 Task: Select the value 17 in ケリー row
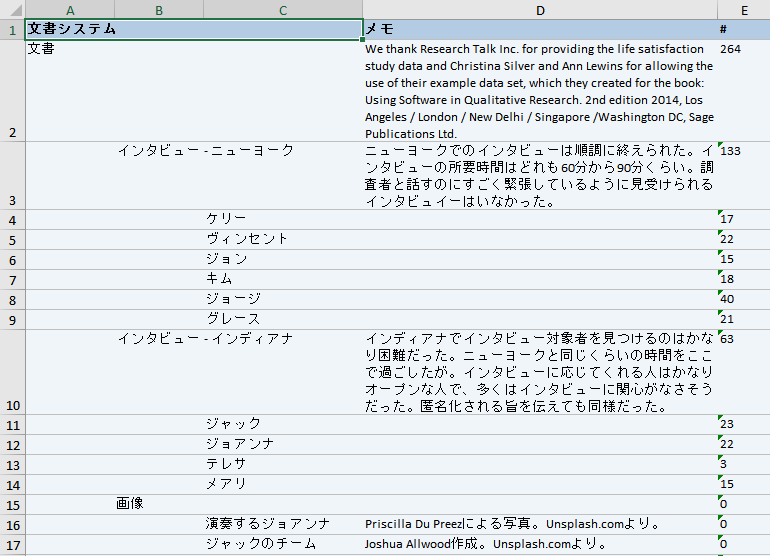(x=744, y=220)
